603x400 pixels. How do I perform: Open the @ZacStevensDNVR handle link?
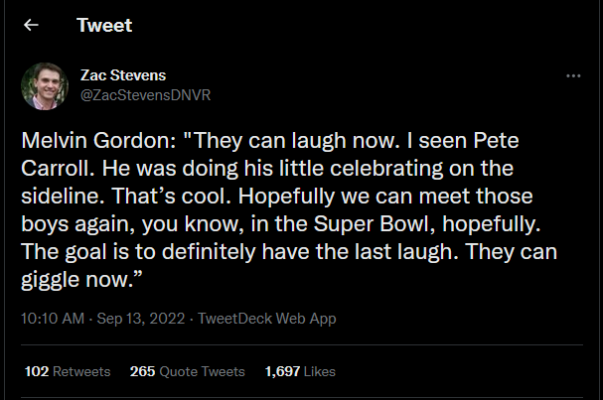145,95
